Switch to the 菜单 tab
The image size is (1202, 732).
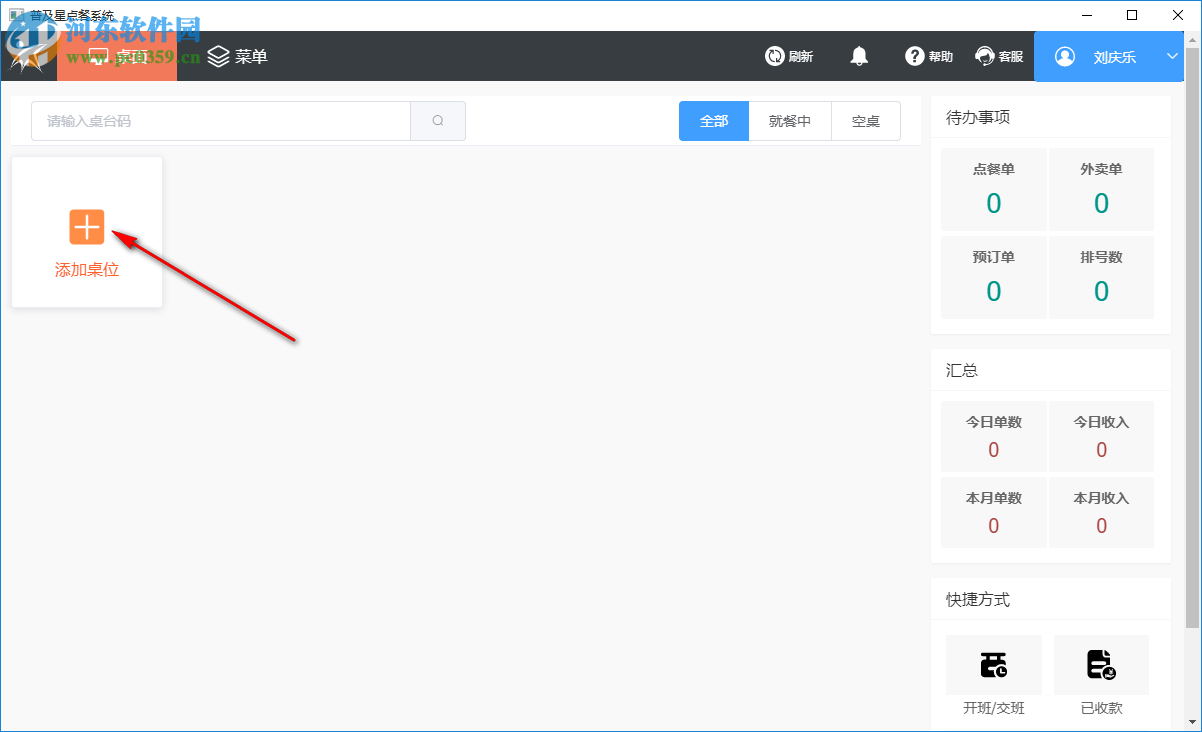(x=240, y=56)
